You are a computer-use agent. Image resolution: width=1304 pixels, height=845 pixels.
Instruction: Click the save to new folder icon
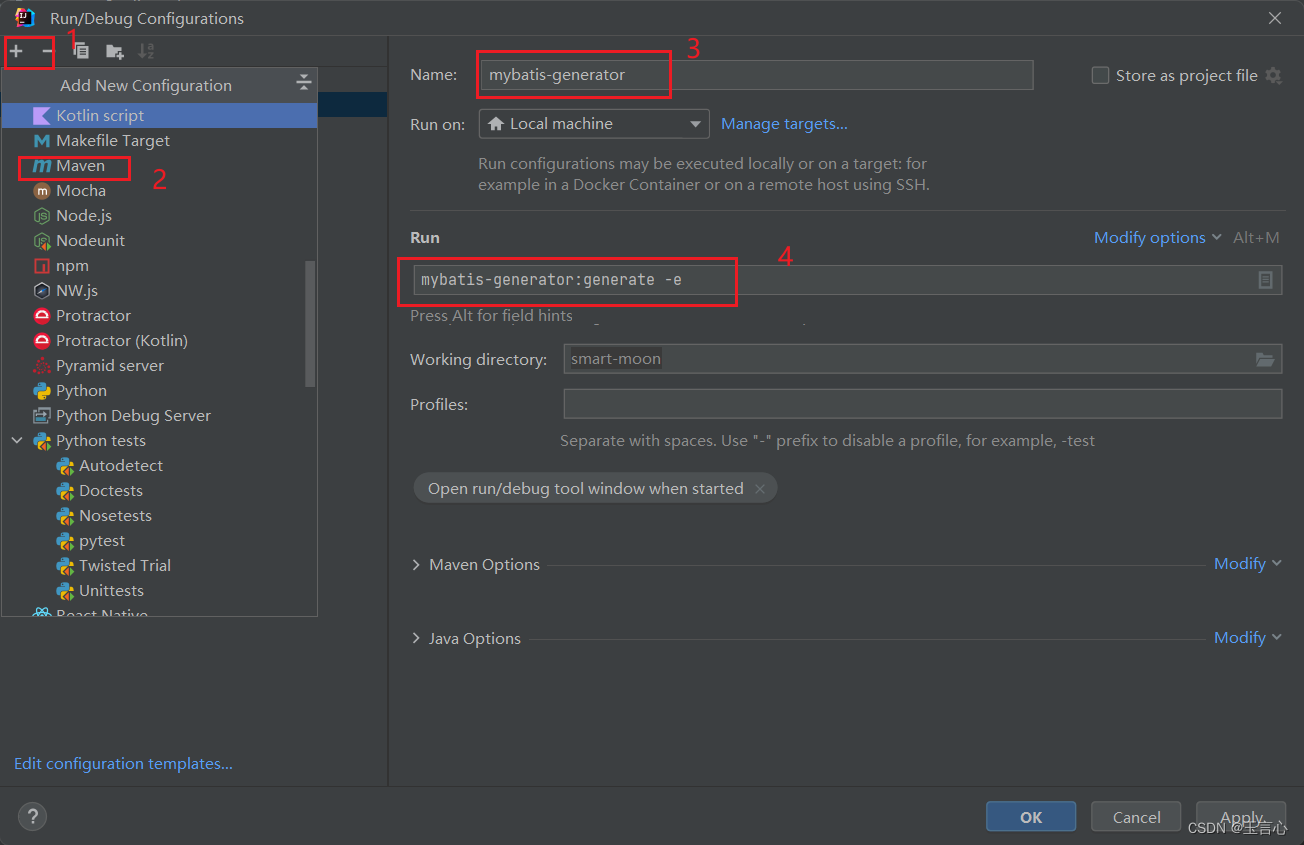[115, 51]
